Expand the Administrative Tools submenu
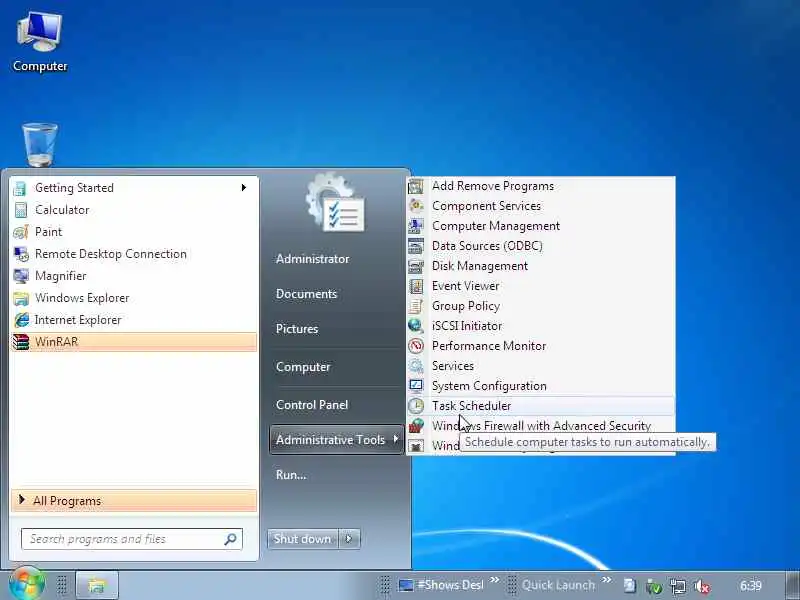This screenshot has height=600, width=800. (x=336, y=440)
